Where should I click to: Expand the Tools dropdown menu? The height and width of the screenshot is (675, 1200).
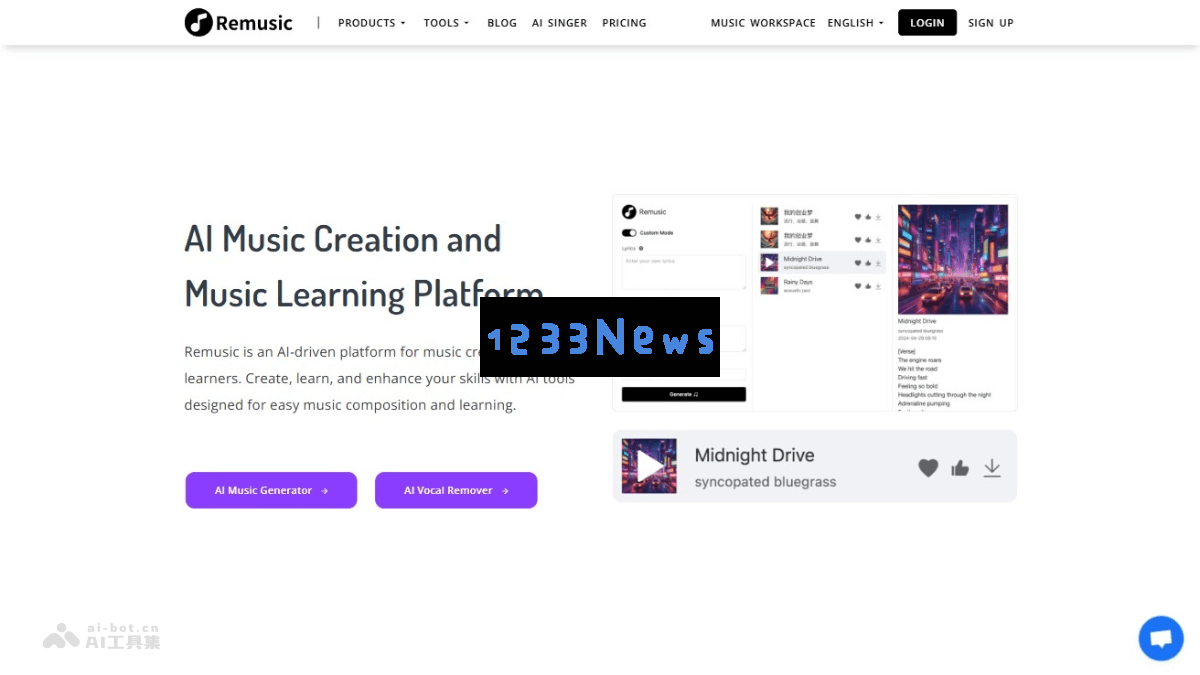coord(446,23)
